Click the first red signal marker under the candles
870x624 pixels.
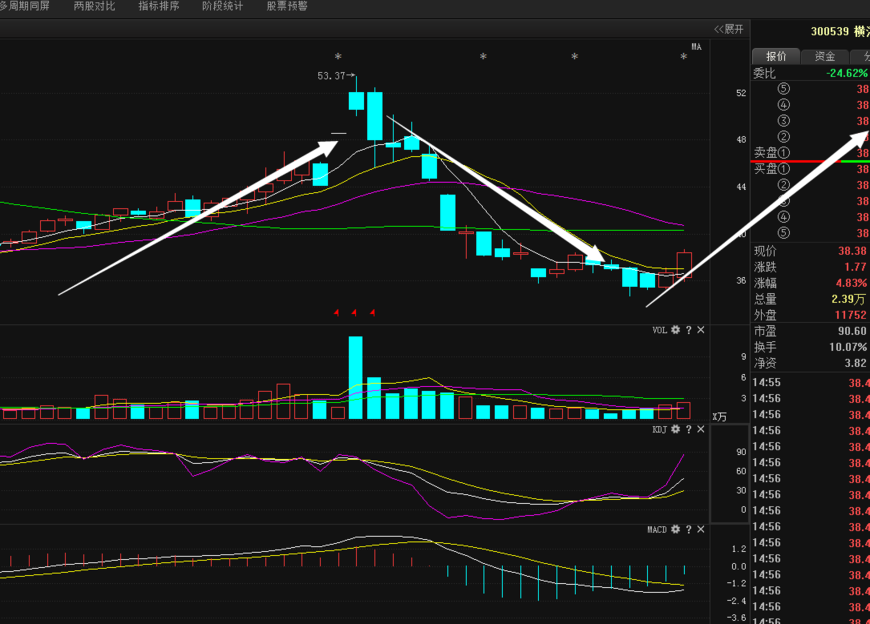336,313
